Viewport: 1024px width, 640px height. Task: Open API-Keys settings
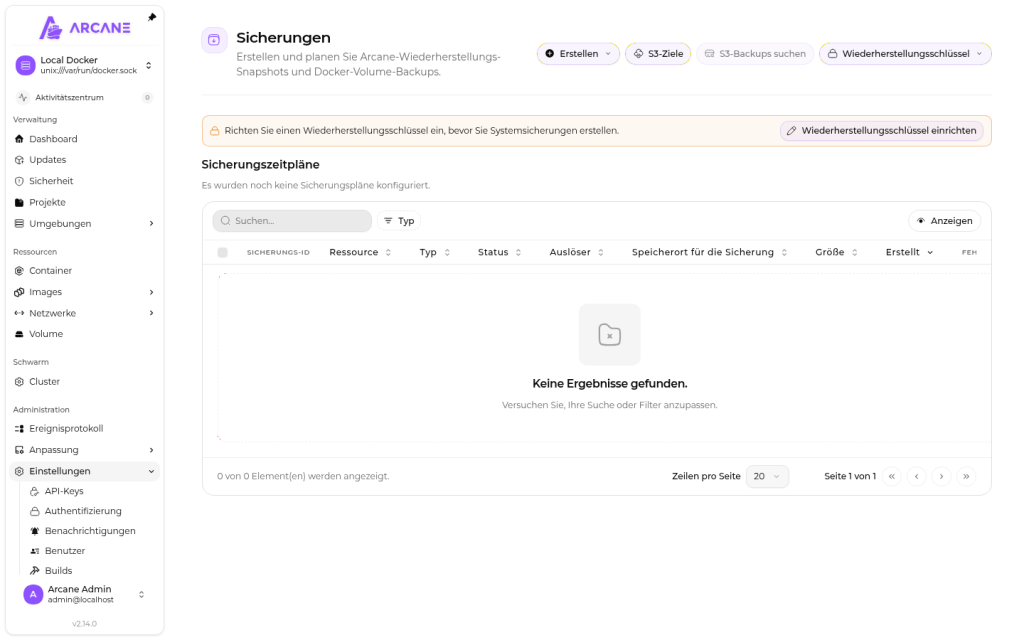pos(91,492)
